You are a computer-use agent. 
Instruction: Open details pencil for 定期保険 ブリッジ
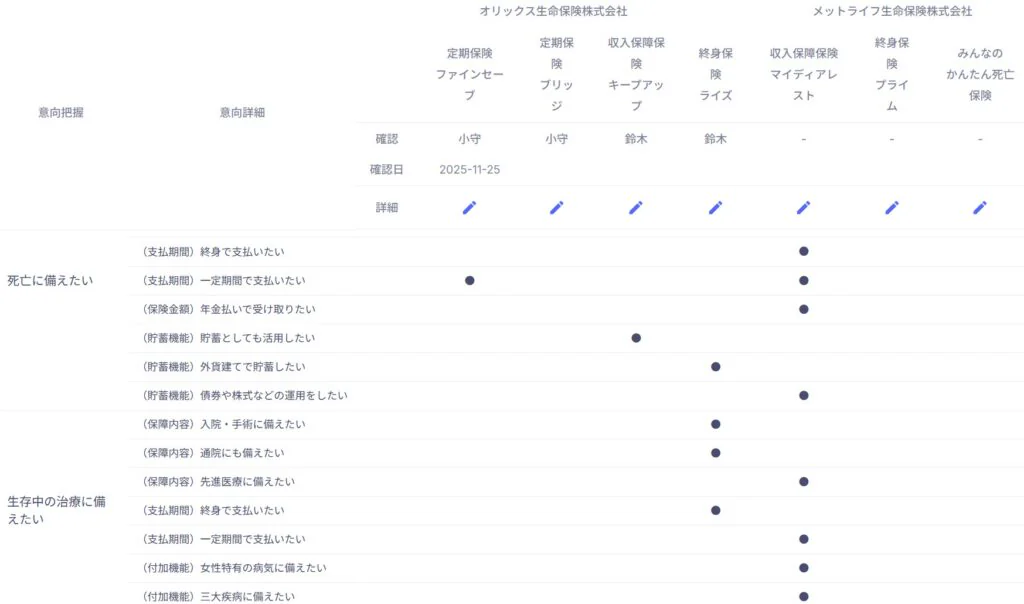coord(556,208)
